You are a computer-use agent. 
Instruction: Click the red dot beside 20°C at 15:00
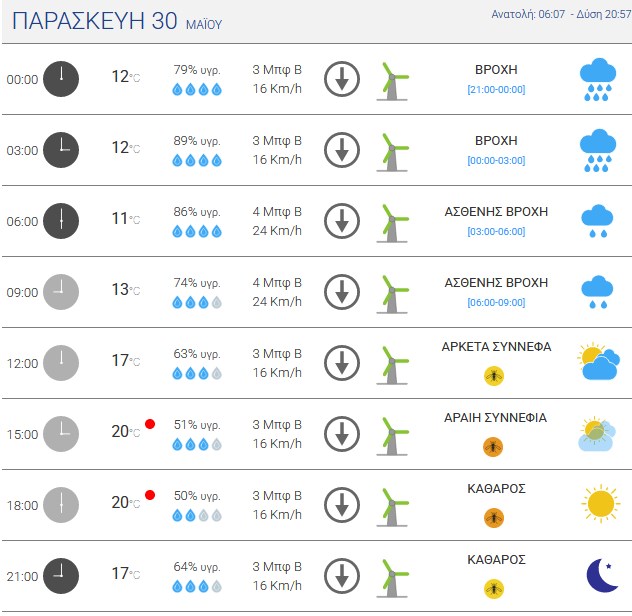click(x=150, y=424)
